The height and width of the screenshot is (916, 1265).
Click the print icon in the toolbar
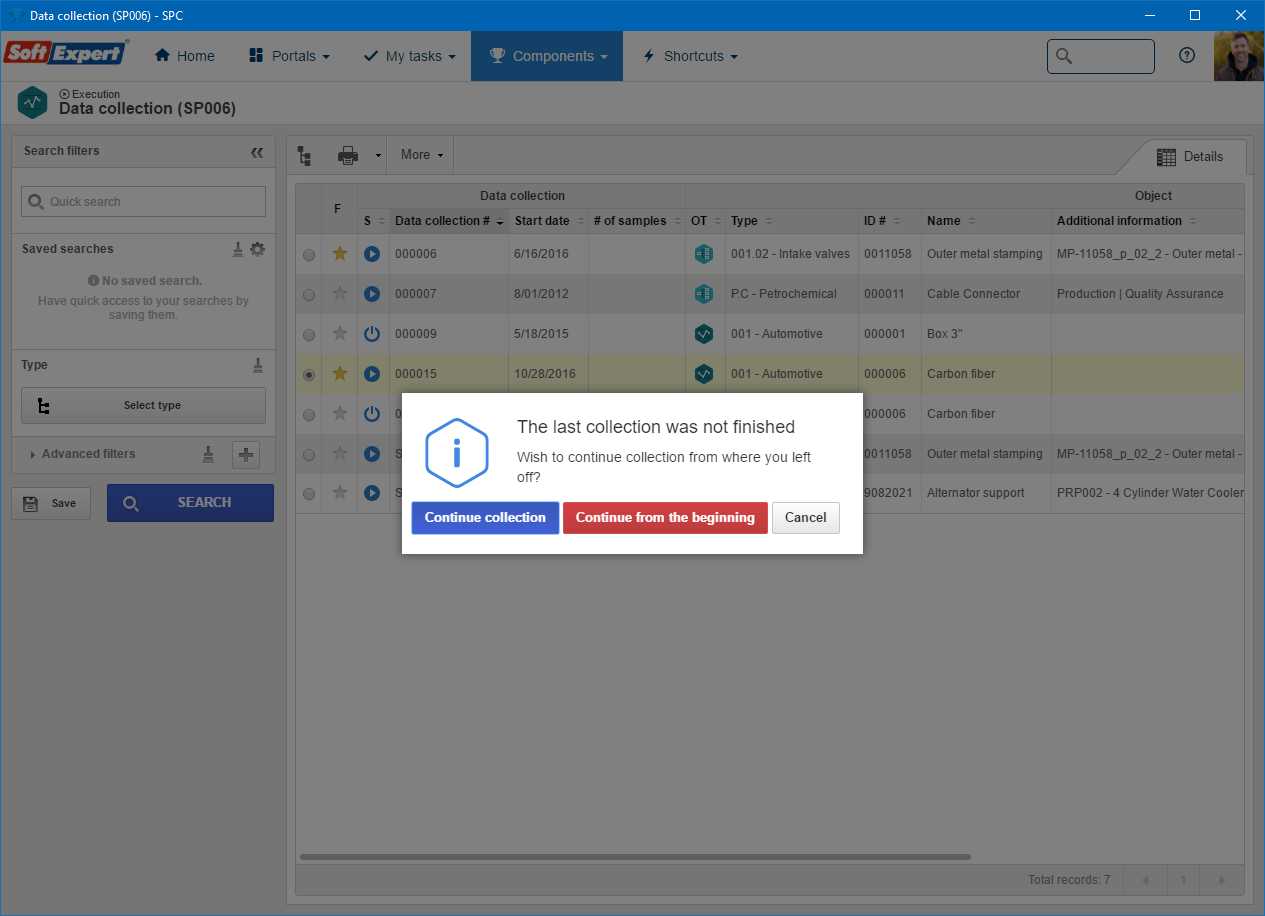click(348, 155)
